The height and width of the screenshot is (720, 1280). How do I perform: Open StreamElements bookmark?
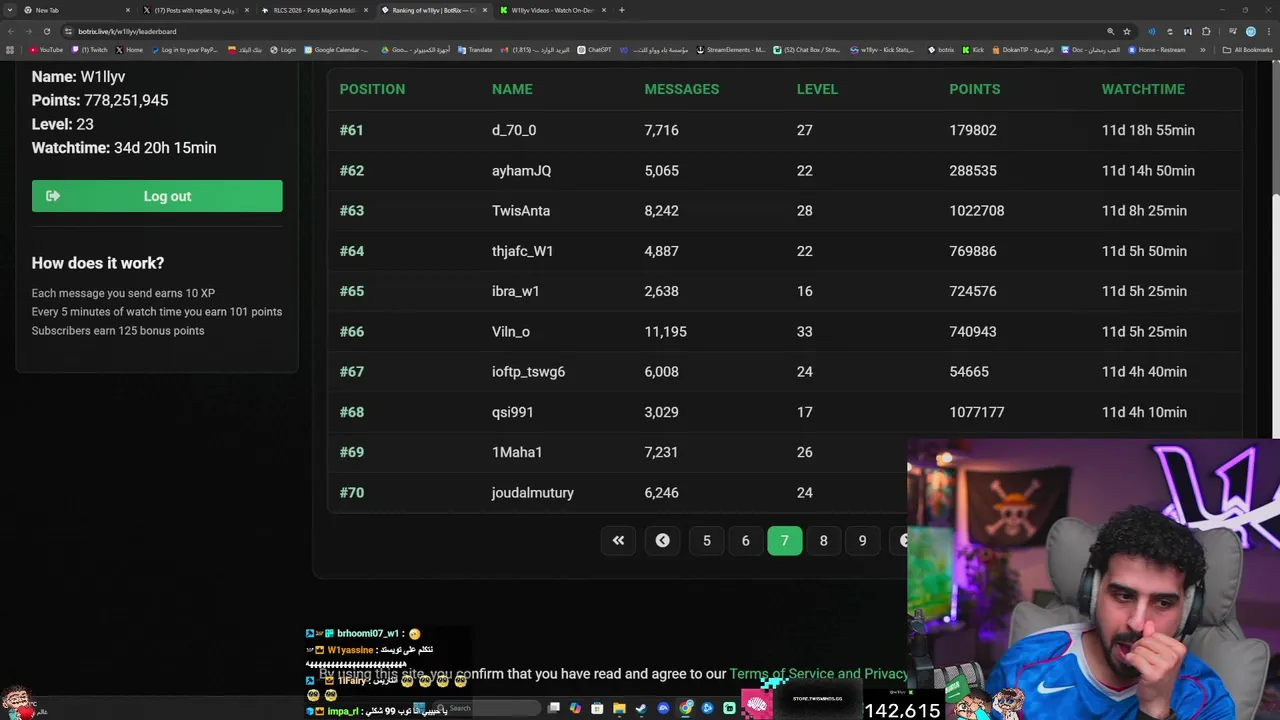click(731, 49)
